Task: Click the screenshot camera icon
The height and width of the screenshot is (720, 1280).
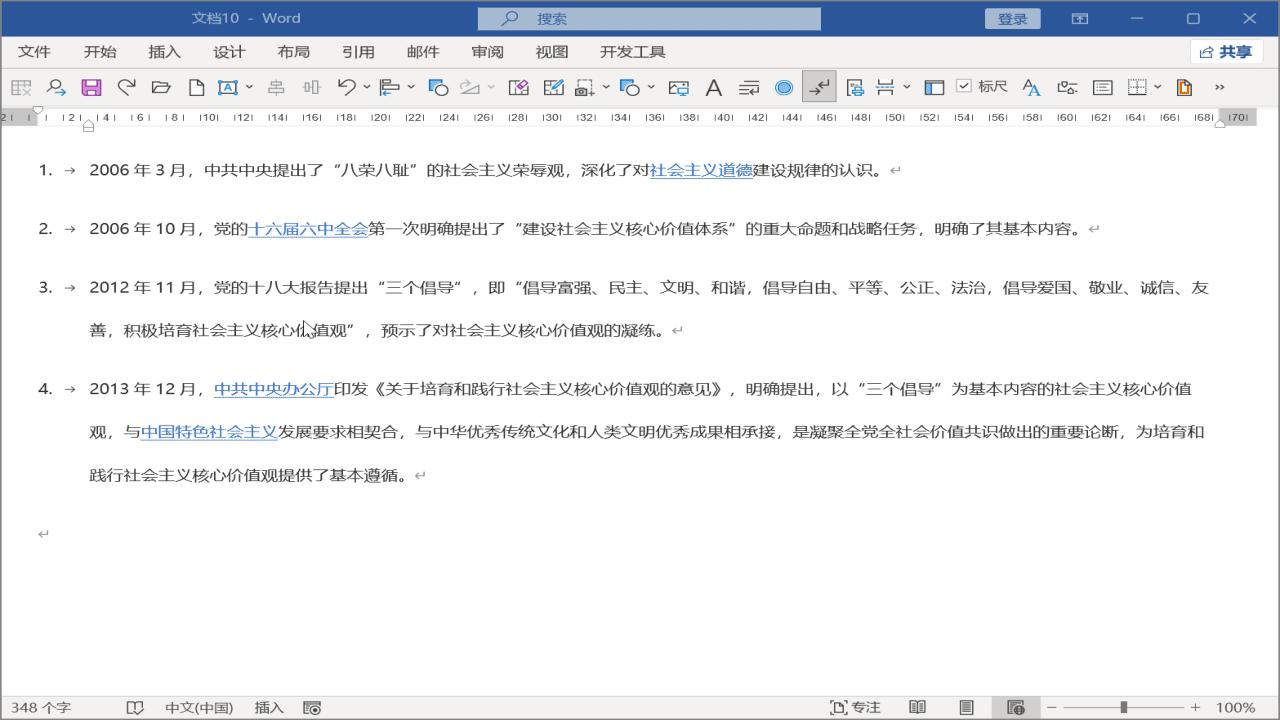Action: coord(584,87)
